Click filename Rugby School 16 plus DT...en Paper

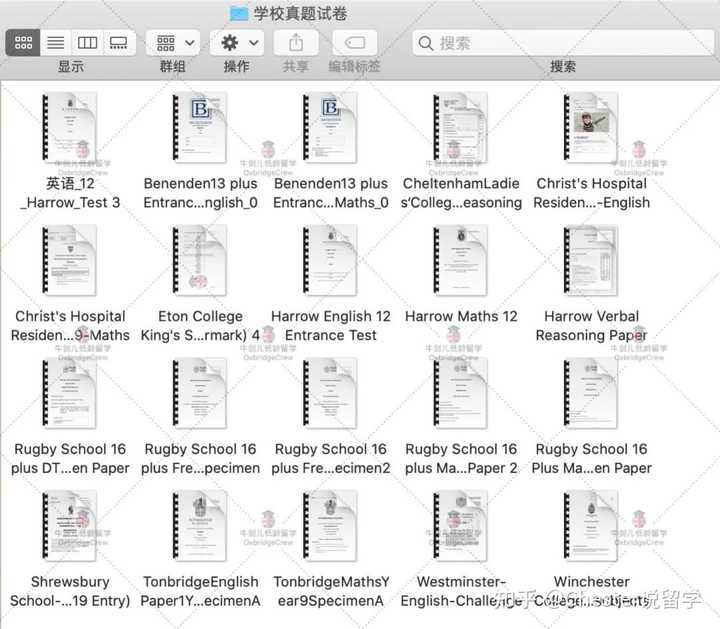point(70,458)
